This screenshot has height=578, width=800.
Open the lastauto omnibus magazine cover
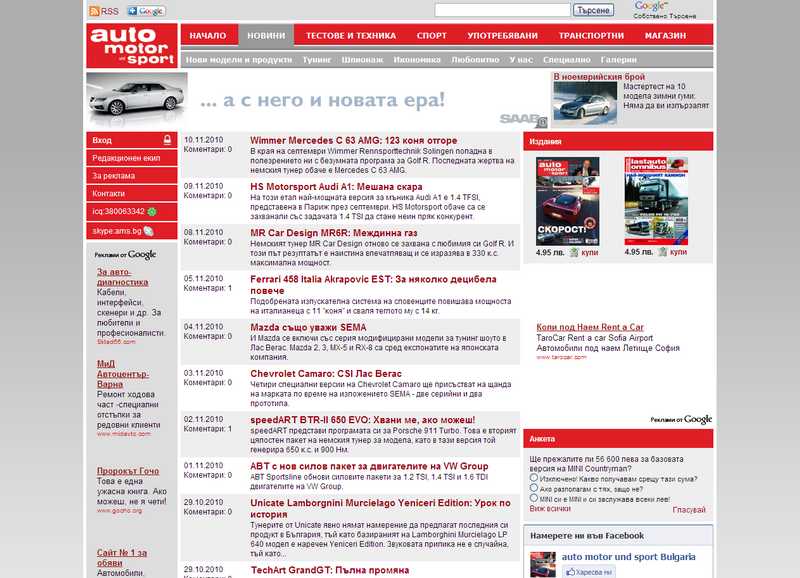coord(656,201)
